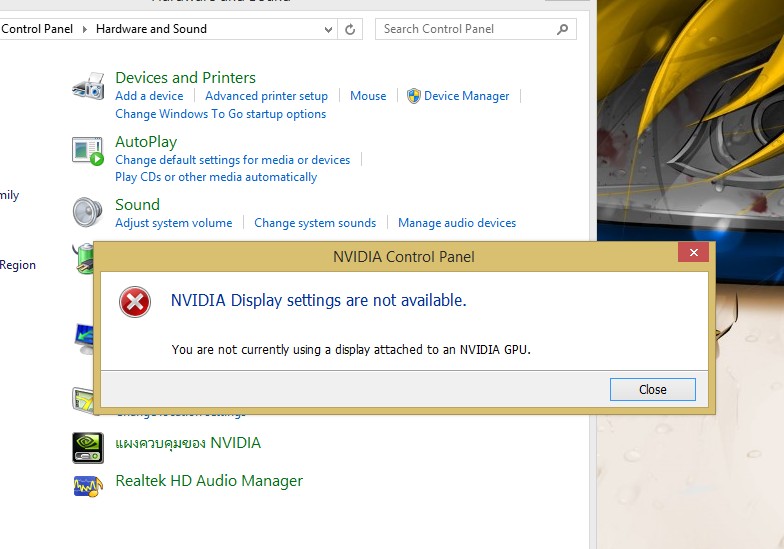The height and width of the screenshot is (549, 784).
Task: Close the NVIDIA dialog with red X
Action: pyautogui.click(x=693, y=252)
